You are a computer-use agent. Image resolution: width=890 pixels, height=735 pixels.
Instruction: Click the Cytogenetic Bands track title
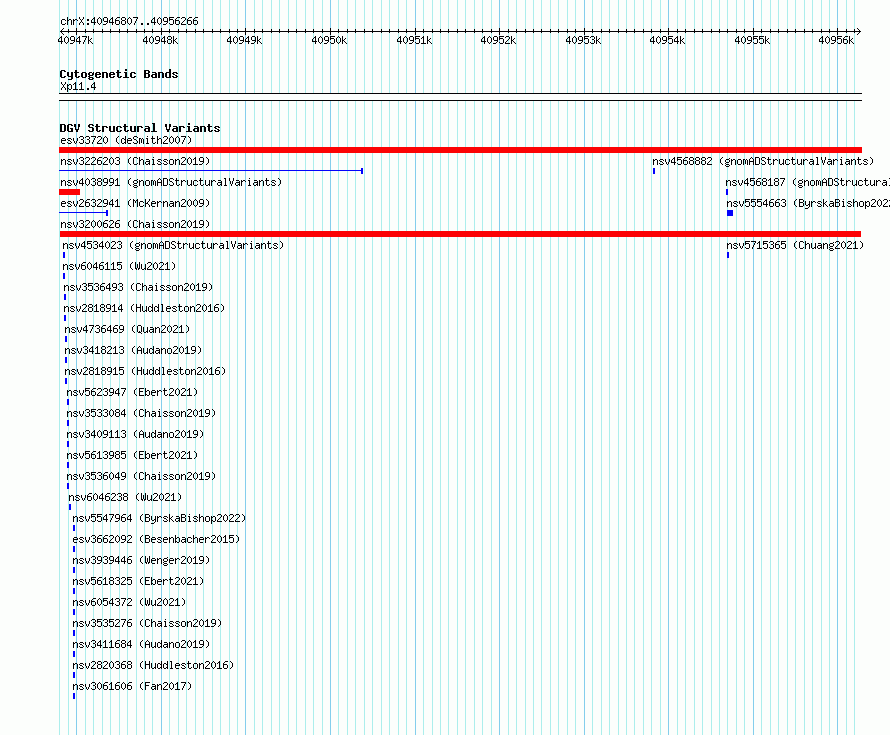[119, 74]
